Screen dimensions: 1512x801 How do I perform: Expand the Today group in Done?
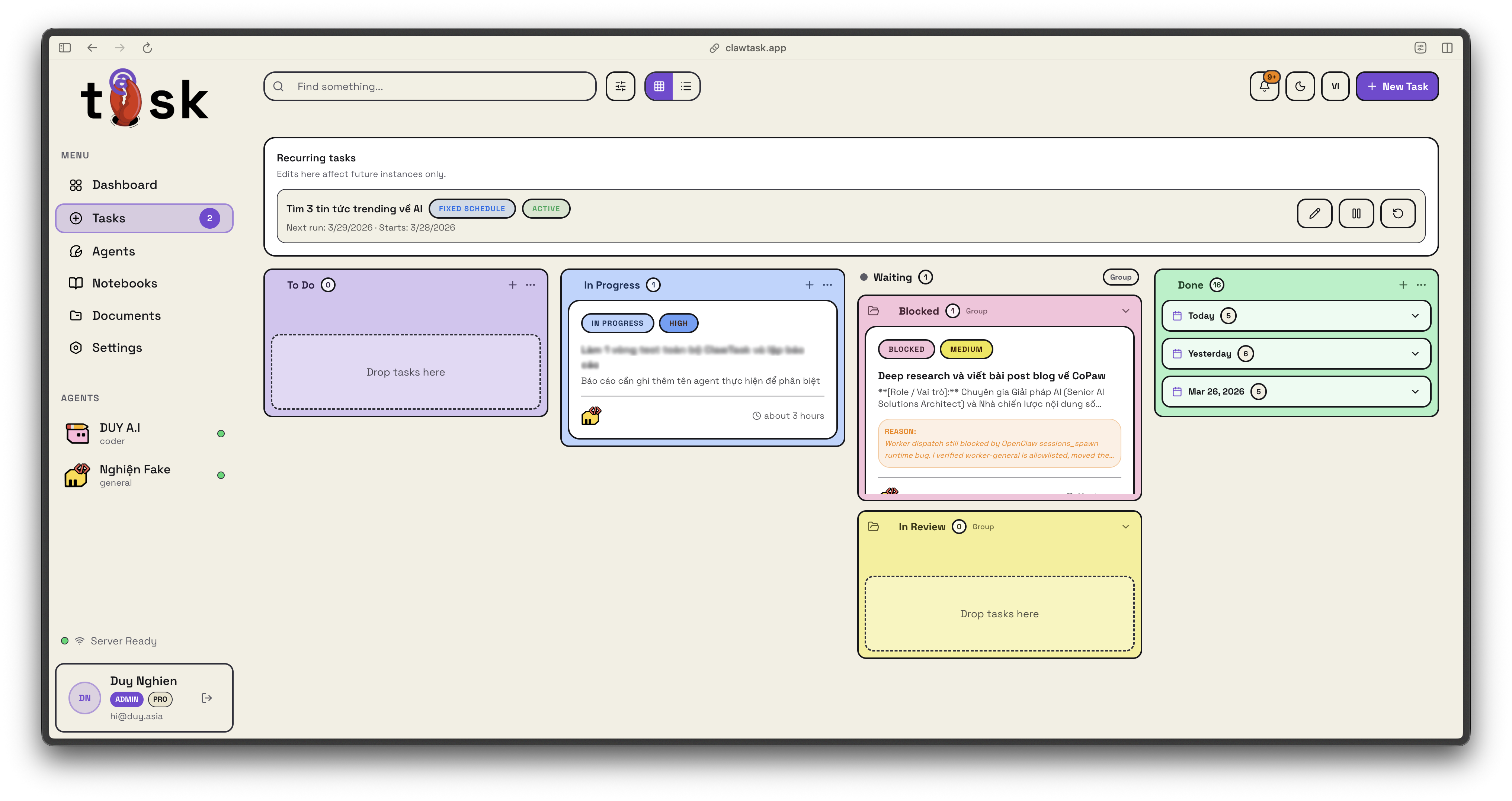[1415, 316]
